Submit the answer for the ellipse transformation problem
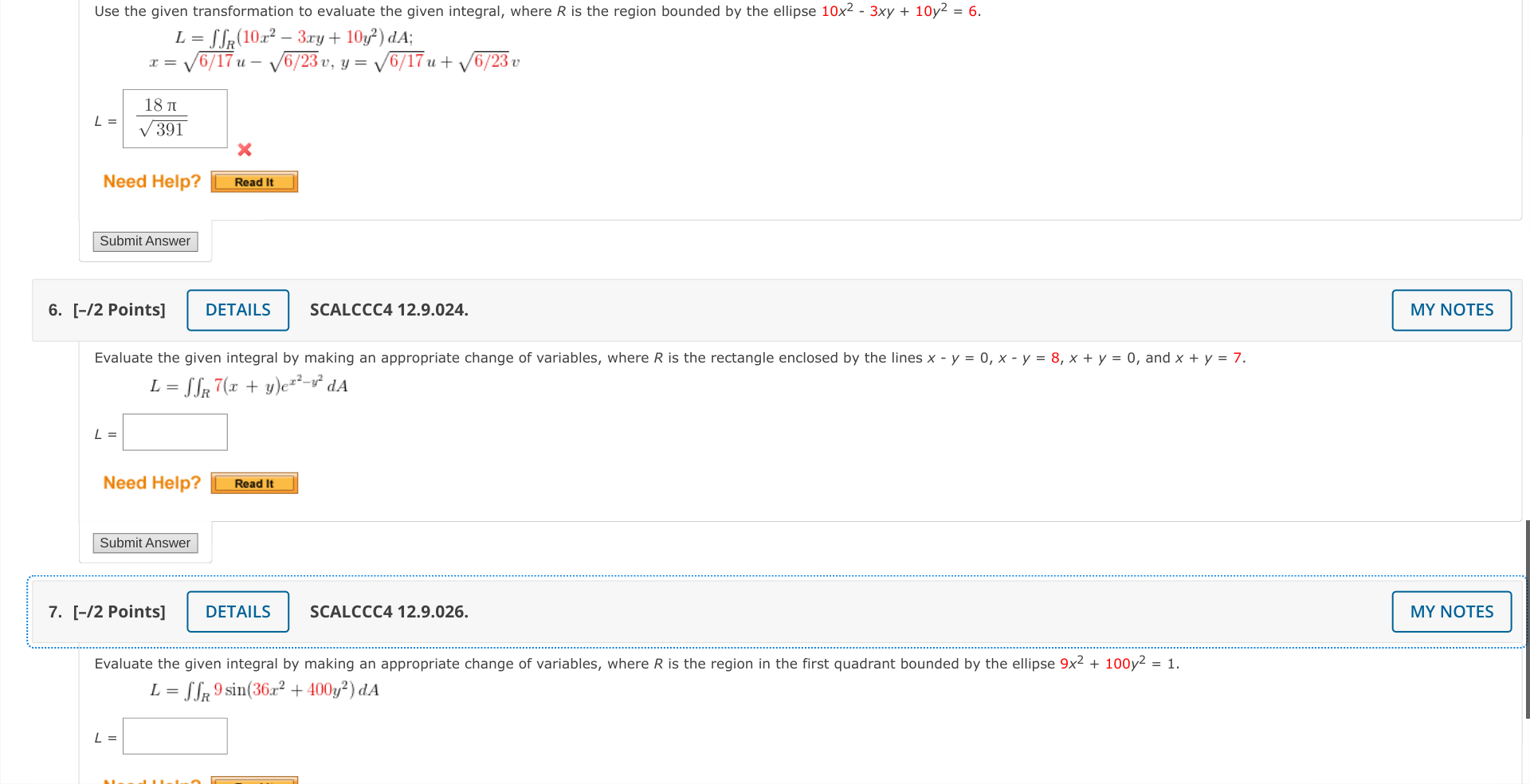This screenshot has width=1530, height=784. (x=144, y=241)
